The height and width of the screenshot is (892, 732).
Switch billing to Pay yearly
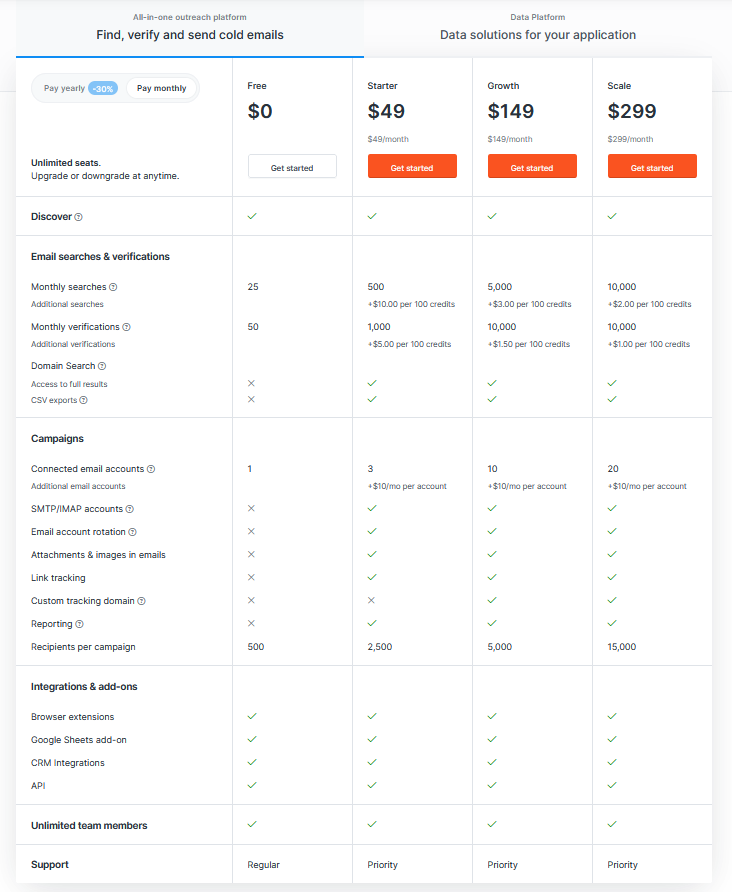64,88
